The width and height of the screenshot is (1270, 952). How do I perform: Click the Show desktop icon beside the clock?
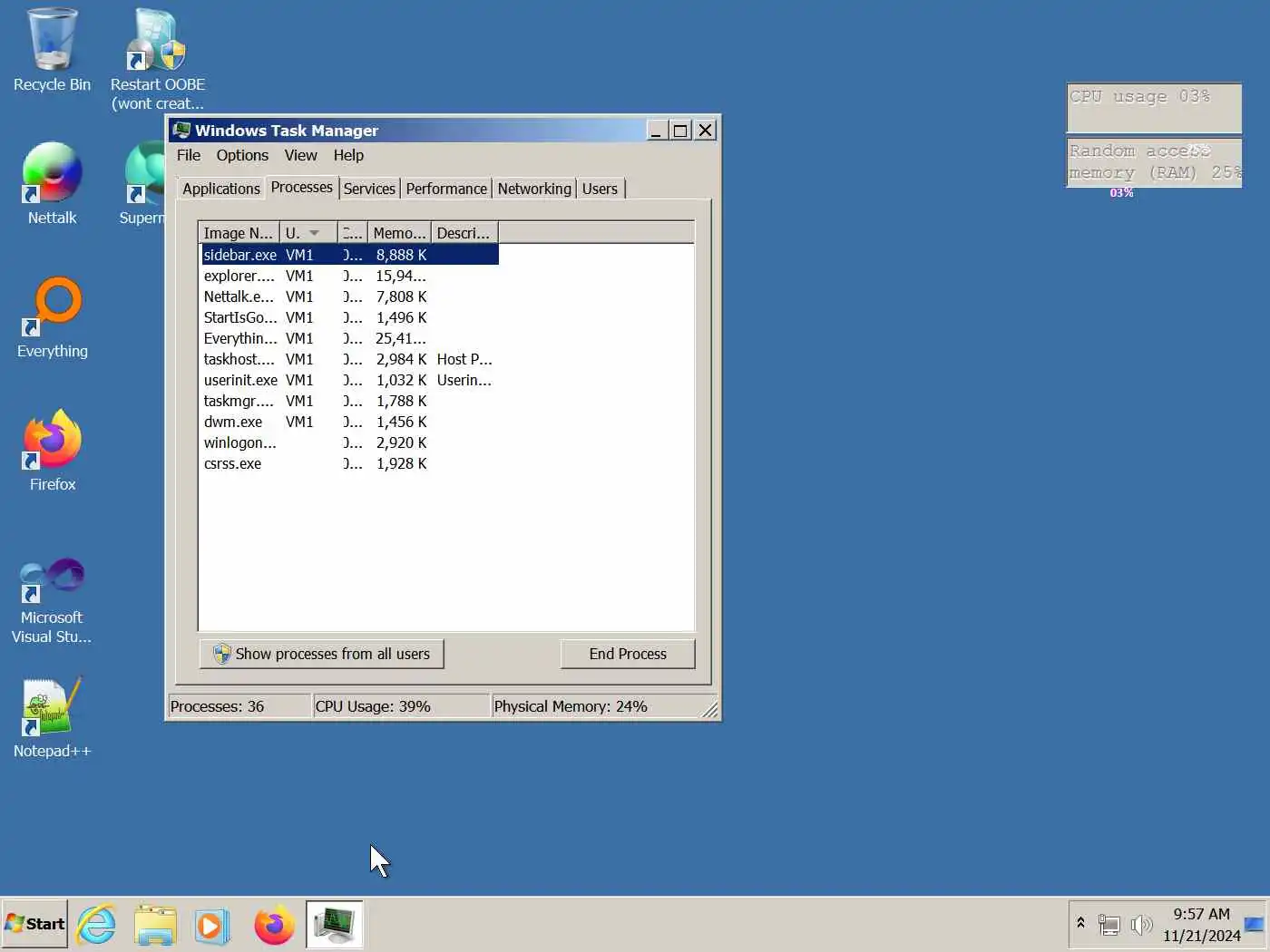(x=1255, y=924)
